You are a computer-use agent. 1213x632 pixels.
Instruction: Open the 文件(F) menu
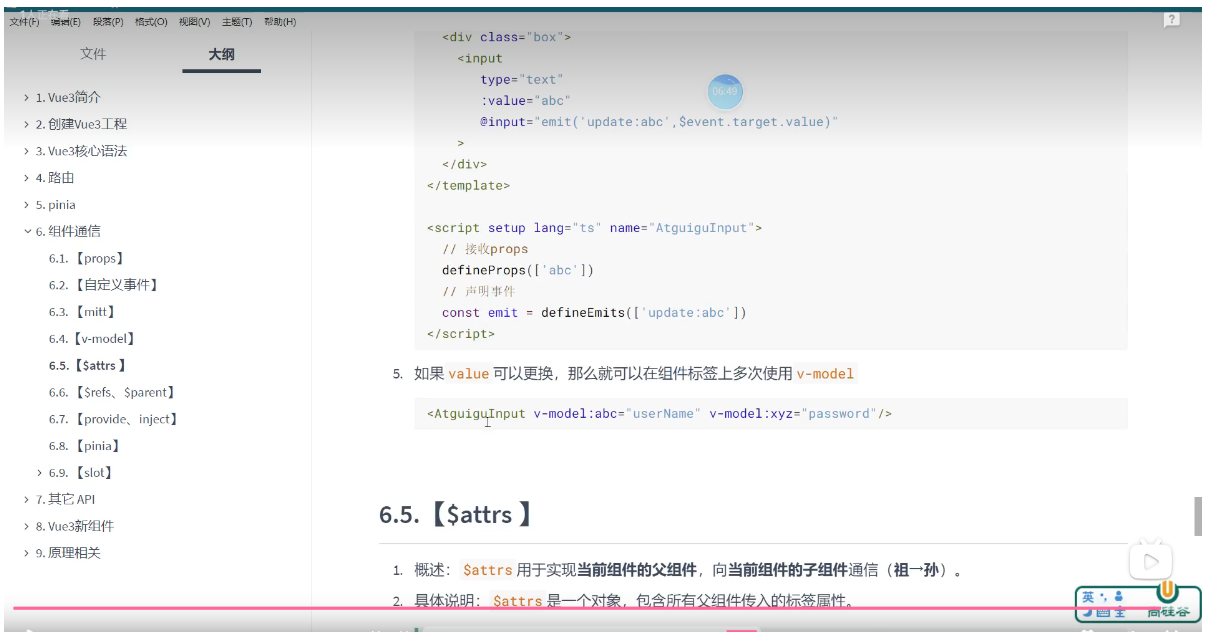click(x=24, y=22)
